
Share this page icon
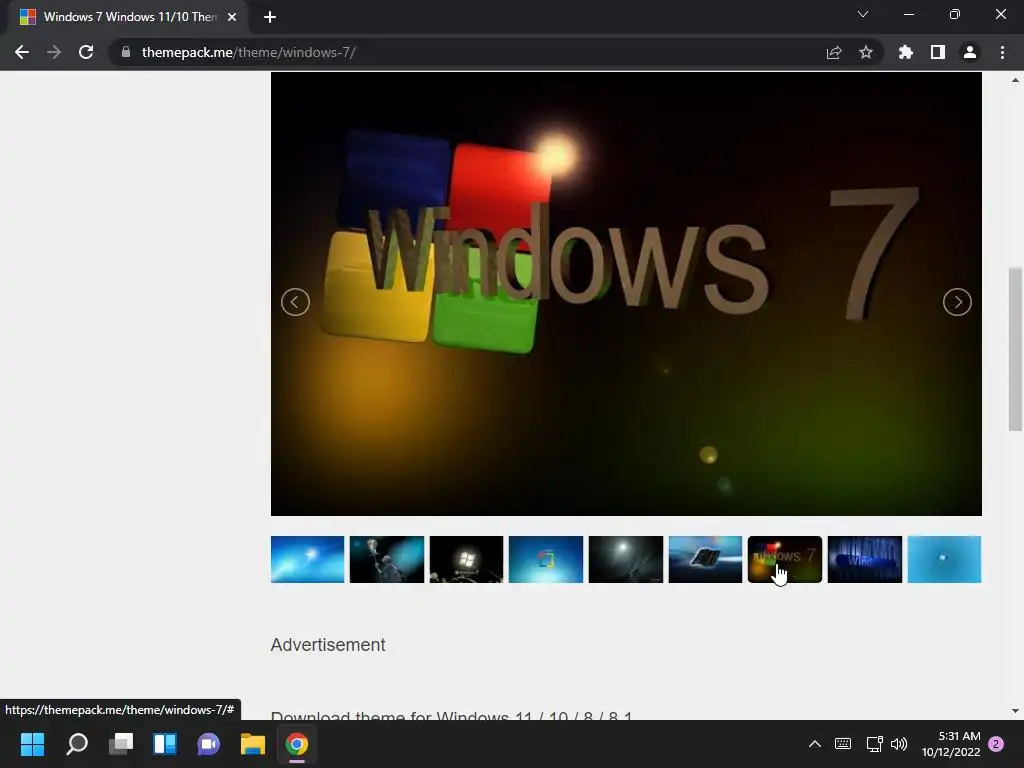(x=834, y=52)
